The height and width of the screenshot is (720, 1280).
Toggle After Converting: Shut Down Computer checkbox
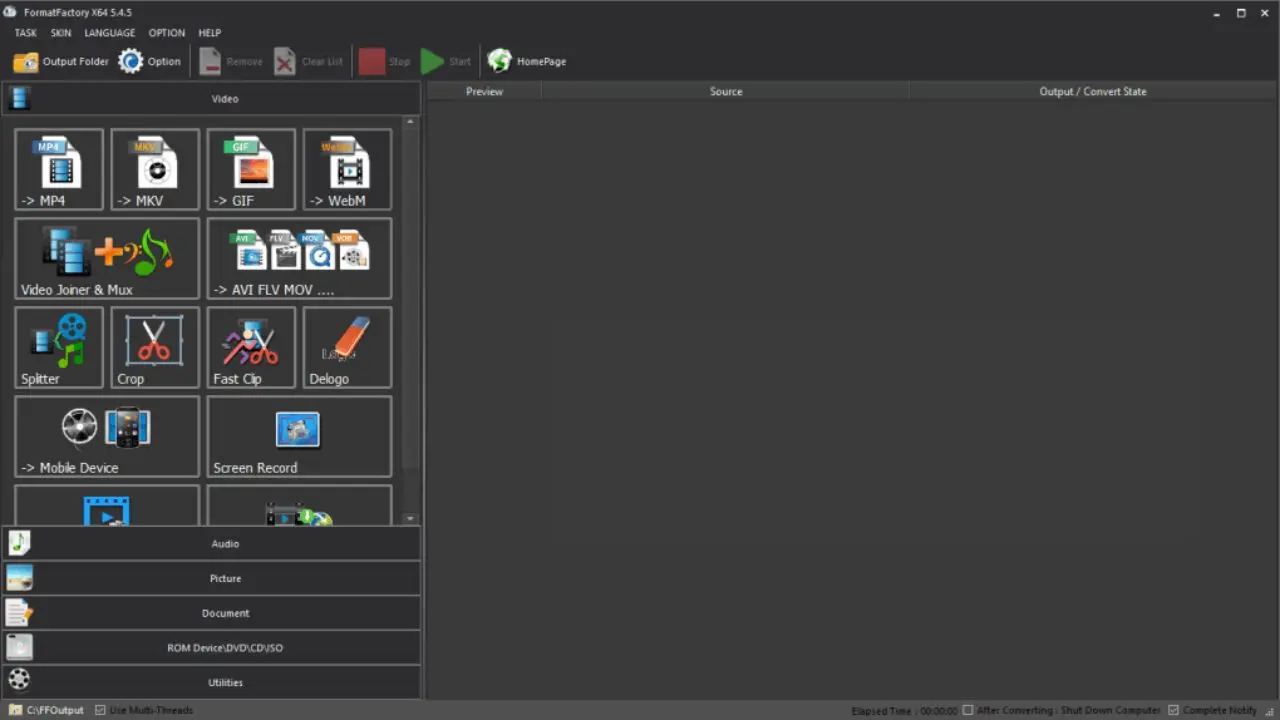click(967, 710)
